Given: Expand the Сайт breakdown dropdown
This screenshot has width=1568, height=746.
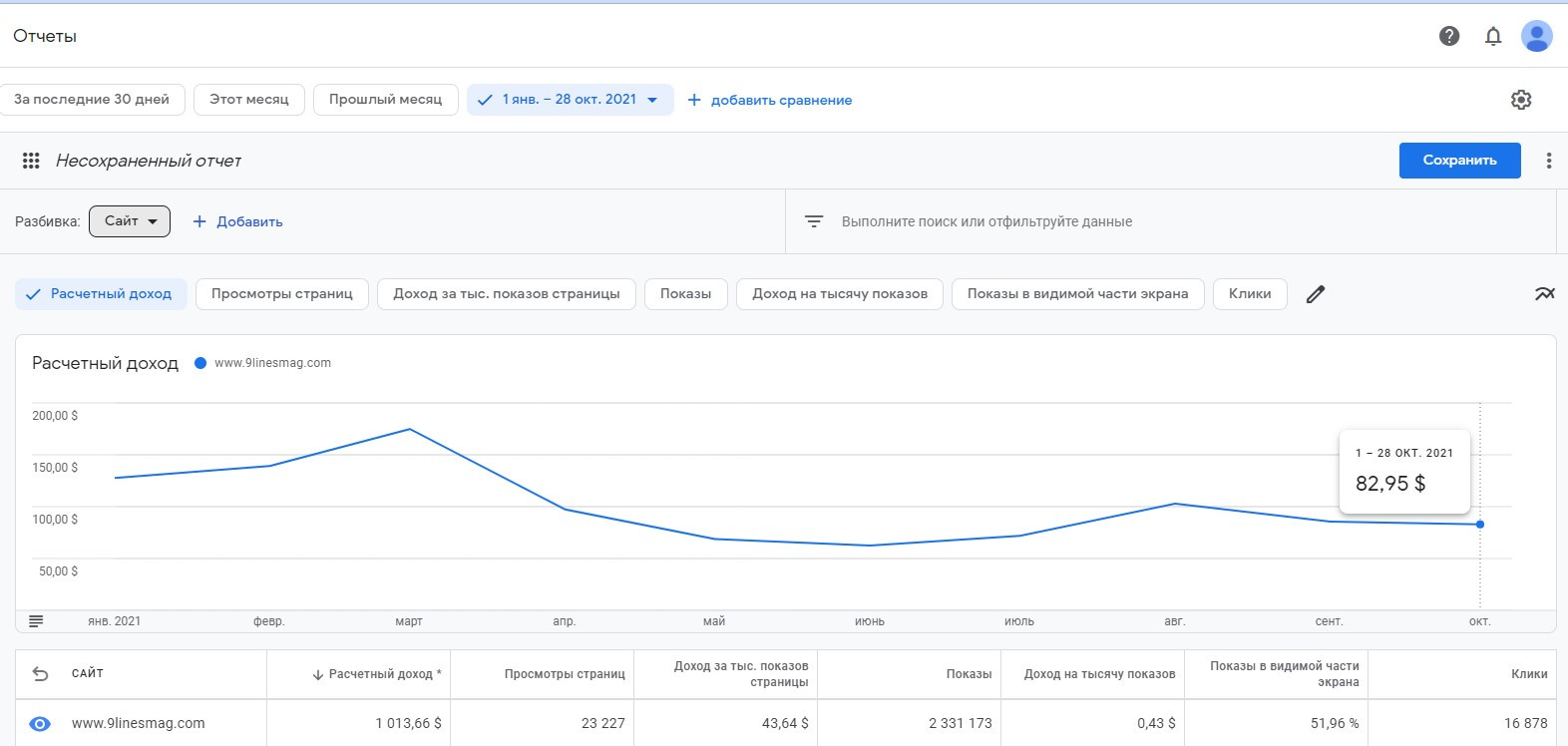Looking at the screenshot, I should click(x=130, y=221).
